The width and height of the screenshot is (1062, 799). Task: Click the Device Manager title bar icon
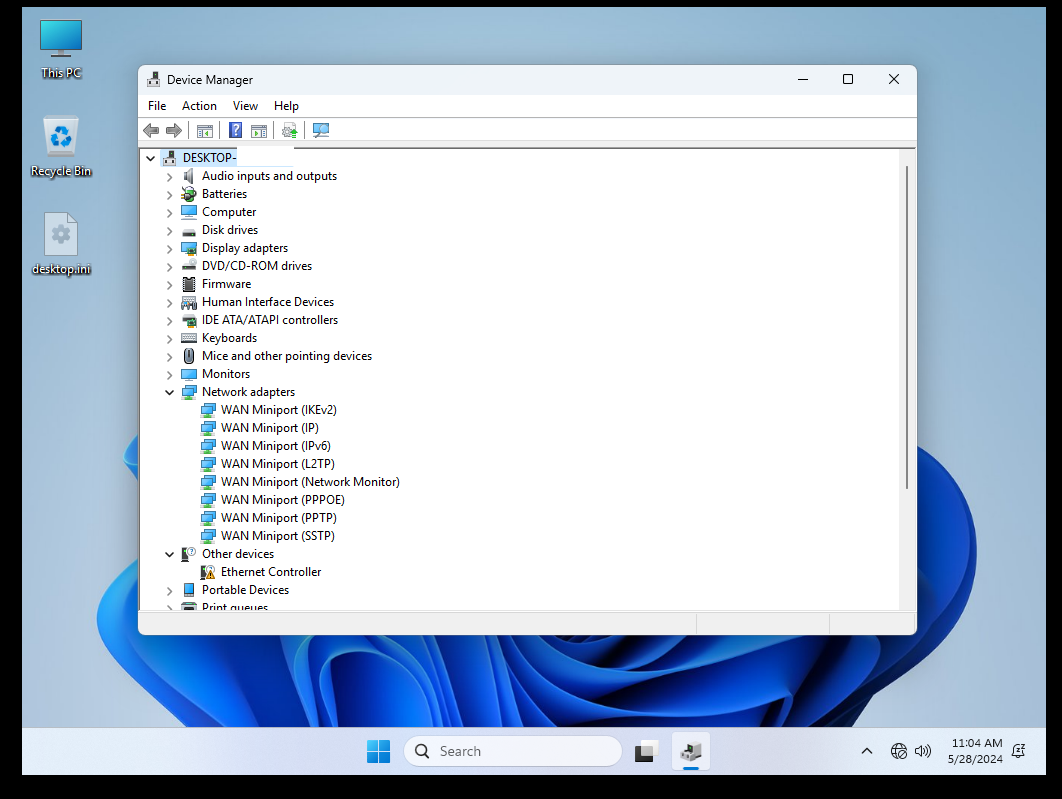(x=154, y=80)
